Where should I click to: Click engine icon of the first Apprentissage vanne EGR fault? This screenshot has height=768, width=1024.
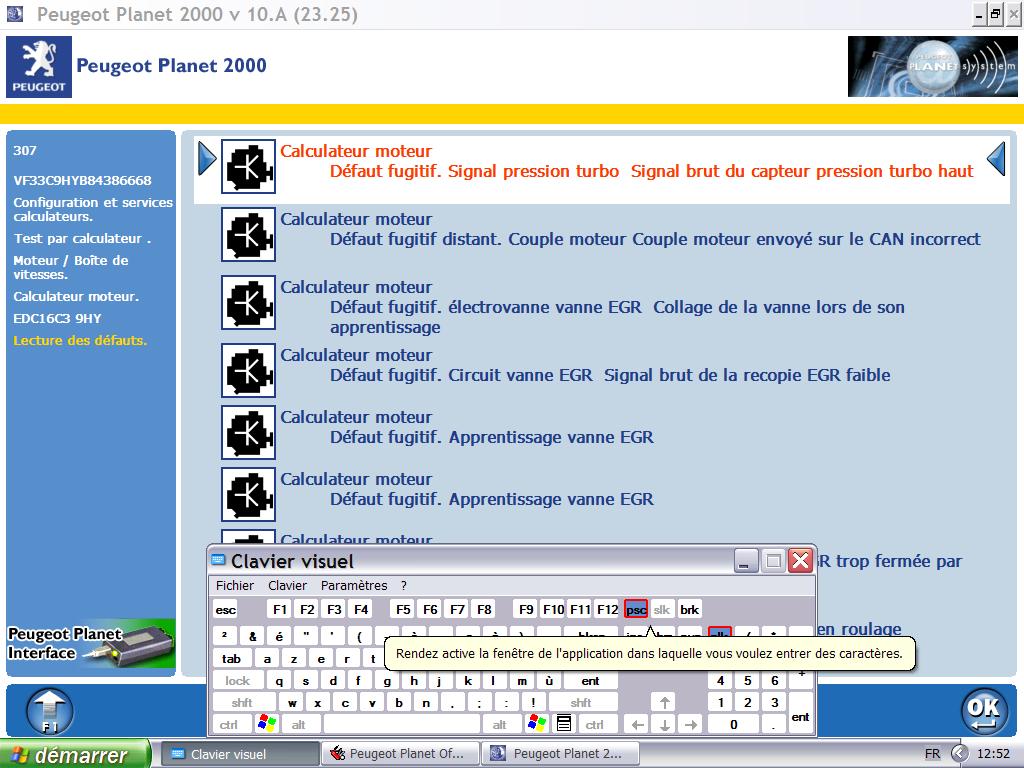(248, 432)
